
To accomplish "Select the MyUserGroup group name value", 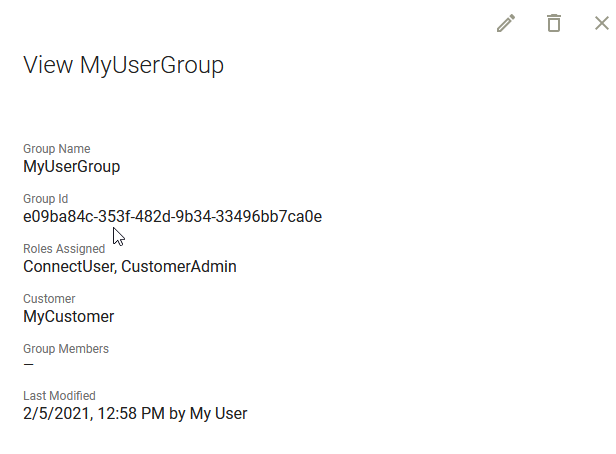I will pos(72,167).
